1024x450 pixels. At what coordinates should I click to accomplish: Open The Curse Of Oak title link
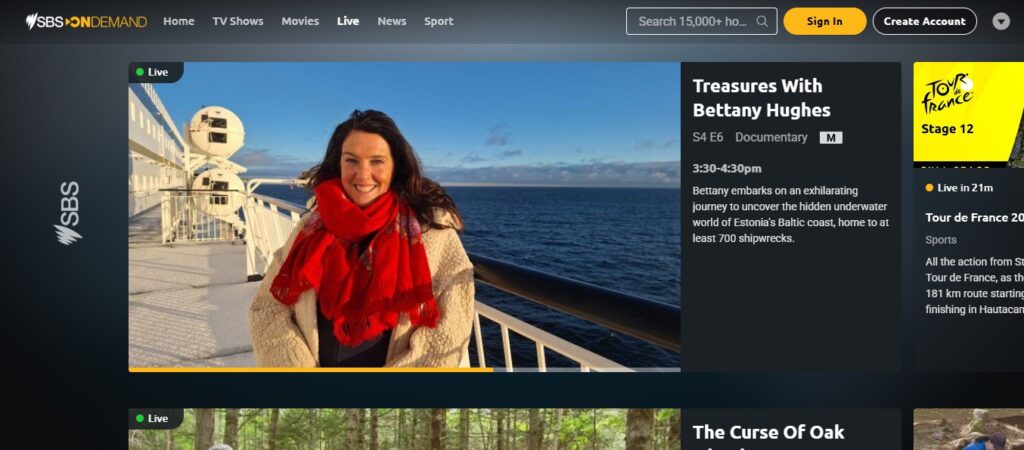point(769,432)
